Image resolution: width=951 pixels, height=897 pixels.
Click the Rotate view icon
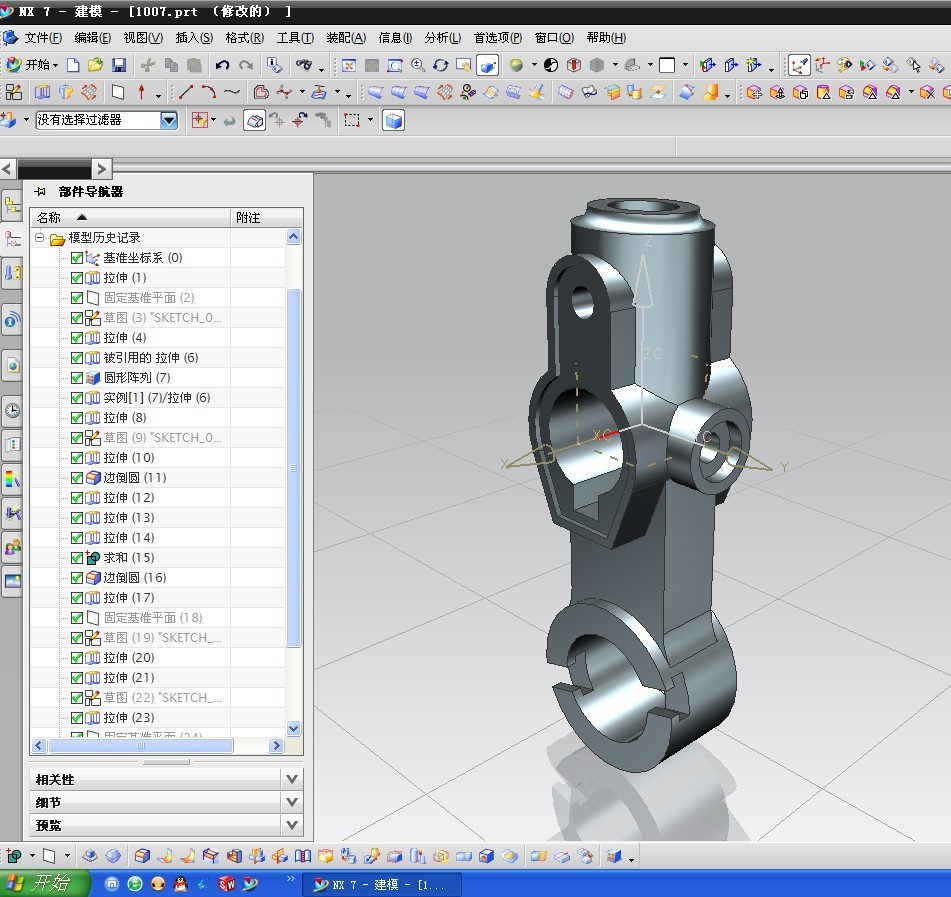click(440, 65)
